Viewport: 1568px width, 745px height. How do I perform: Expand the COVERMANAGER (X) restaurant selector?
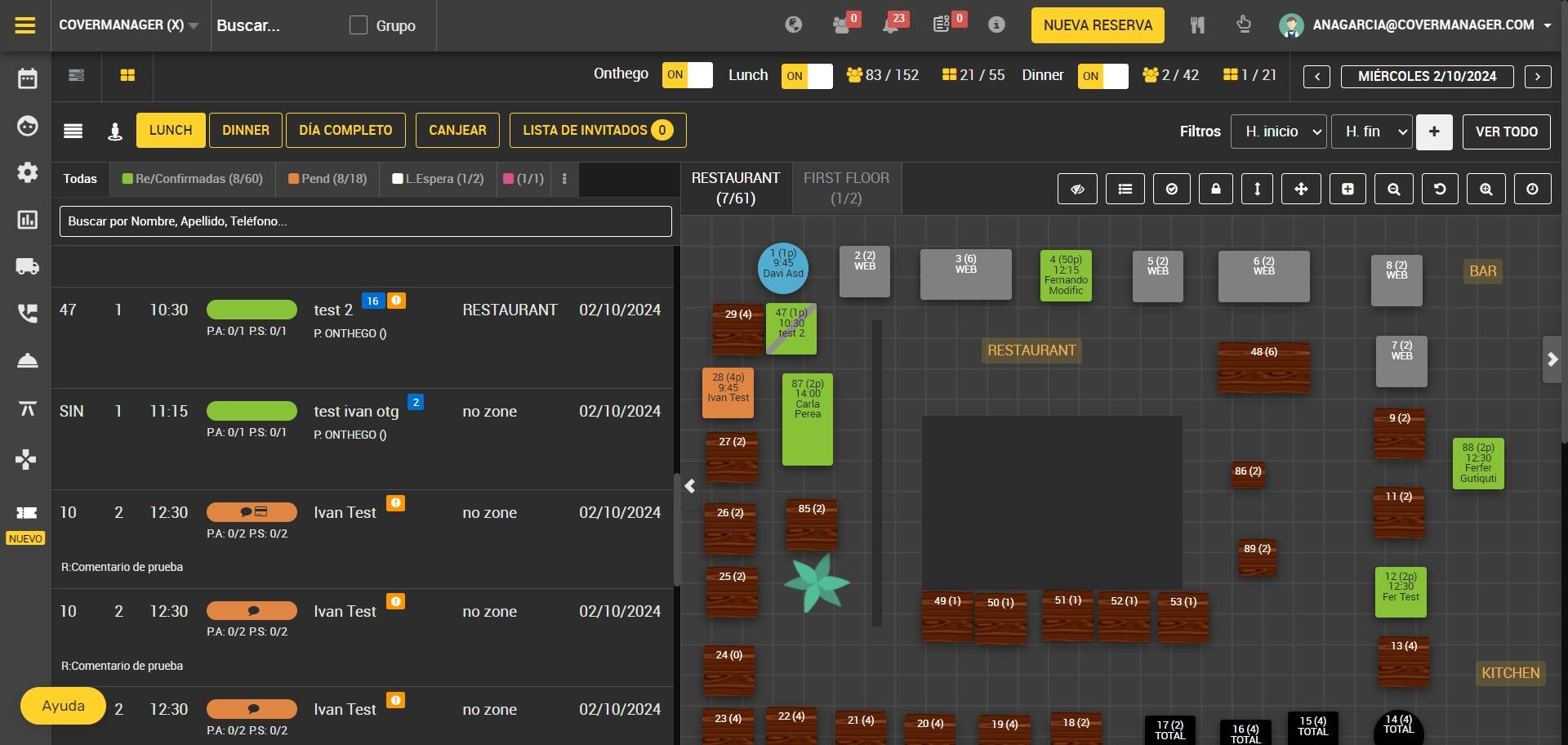pos(129,25)
